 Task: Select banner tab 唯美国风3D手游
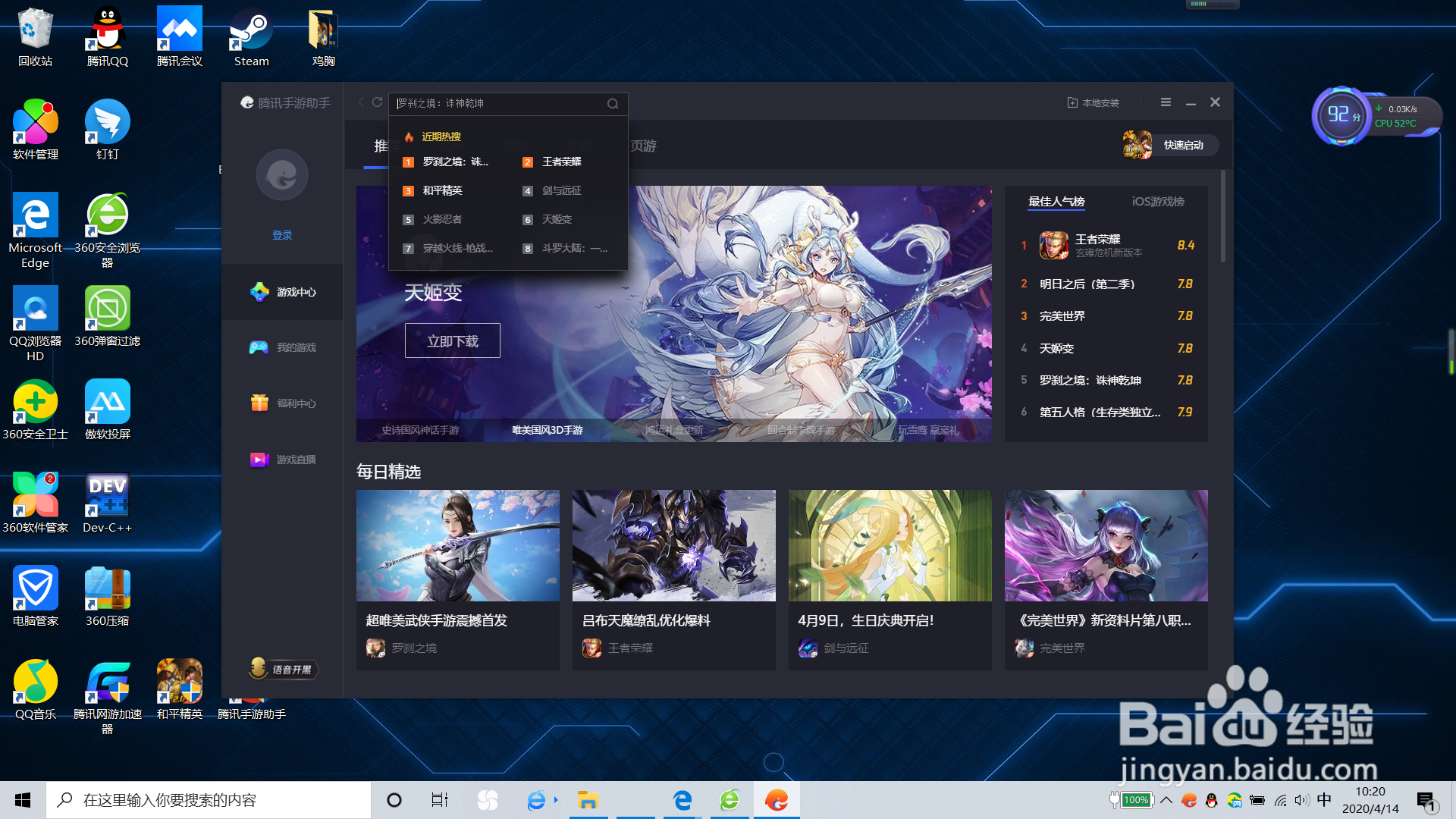547,430
